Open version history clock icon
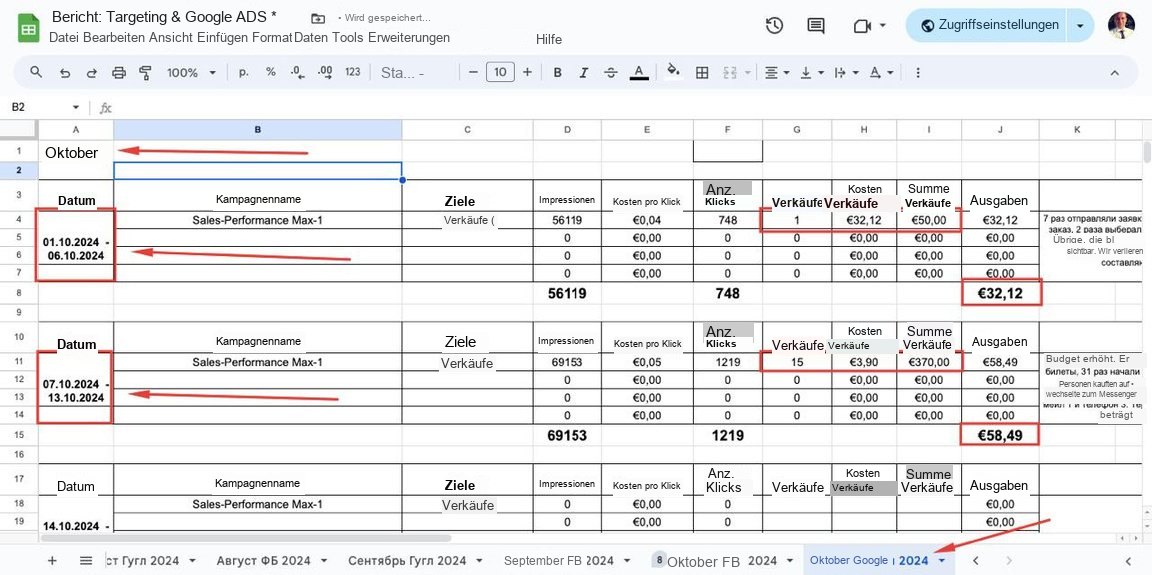The height and width of the screenshot is (575, 1152). pos(774,26)
